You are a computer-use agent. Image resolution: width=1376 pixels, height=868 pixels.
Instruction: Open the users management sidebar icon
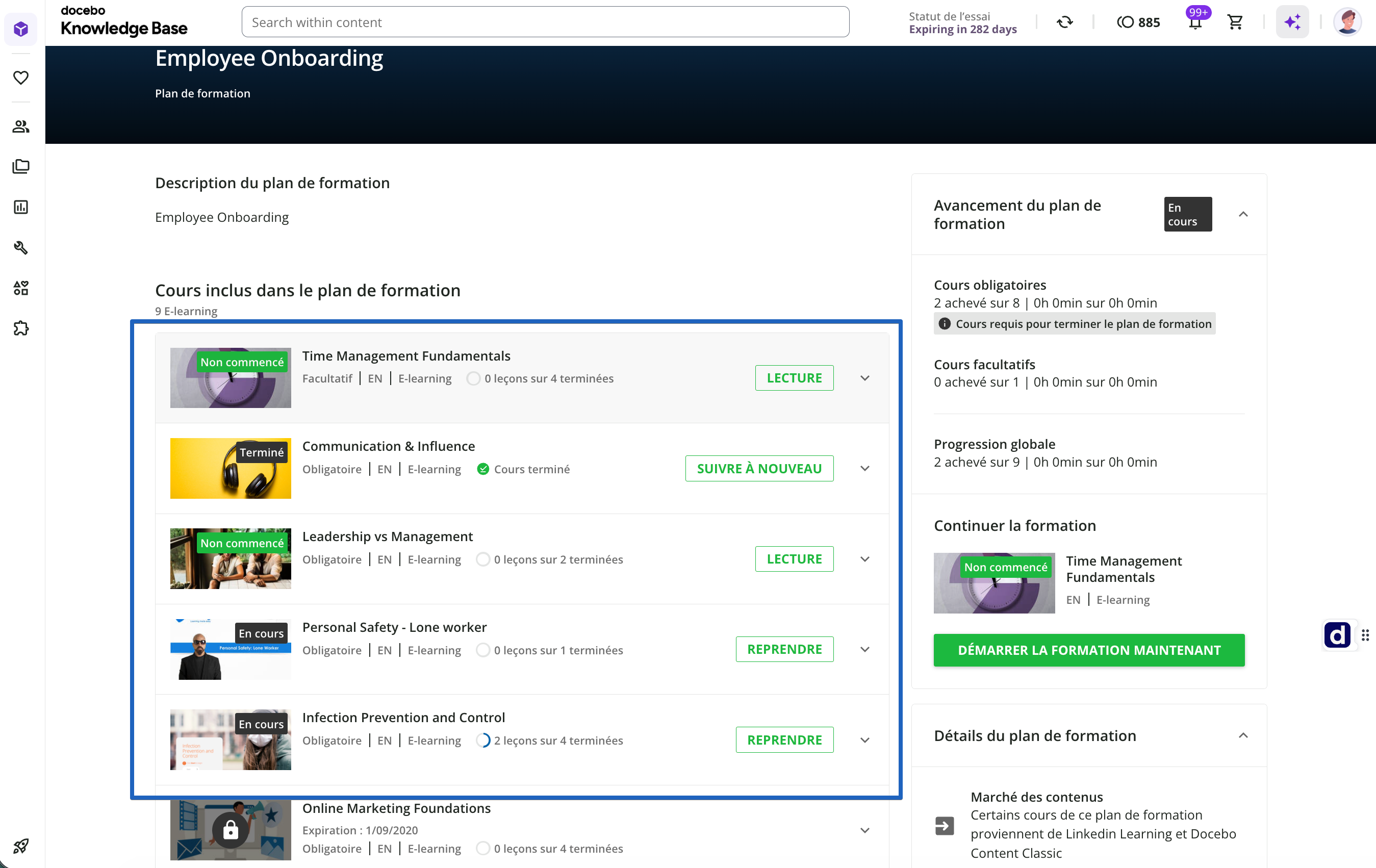(x=21, y=126)
